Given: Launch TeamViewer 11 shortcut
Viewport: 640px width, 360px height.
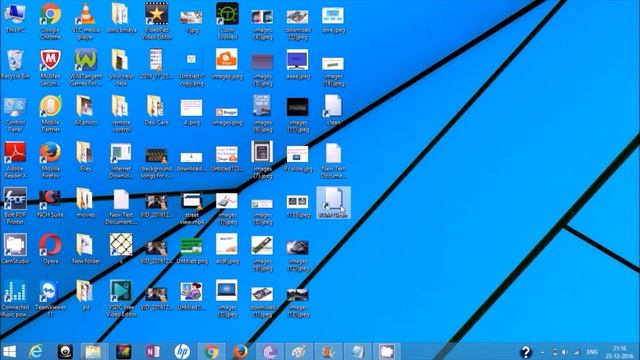Looking at the screenshot, I should (x=50, y=299).
